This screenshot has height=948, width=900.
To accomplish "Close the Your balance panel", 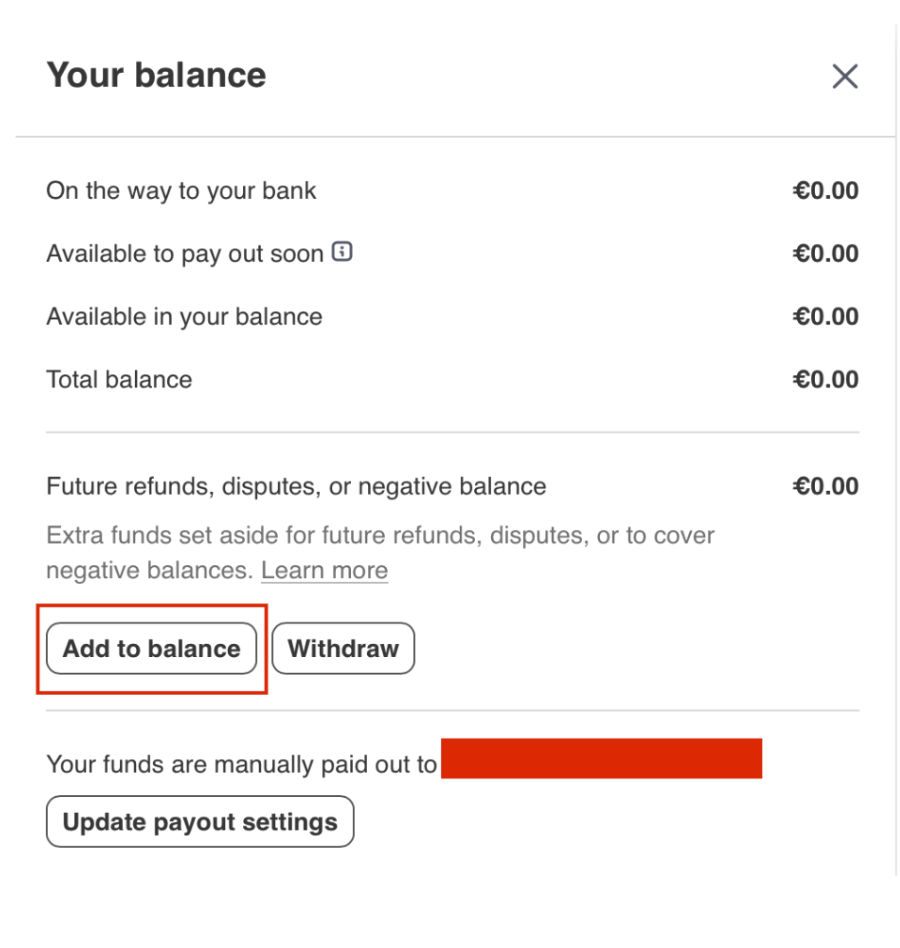I will [x=845, y=76].
